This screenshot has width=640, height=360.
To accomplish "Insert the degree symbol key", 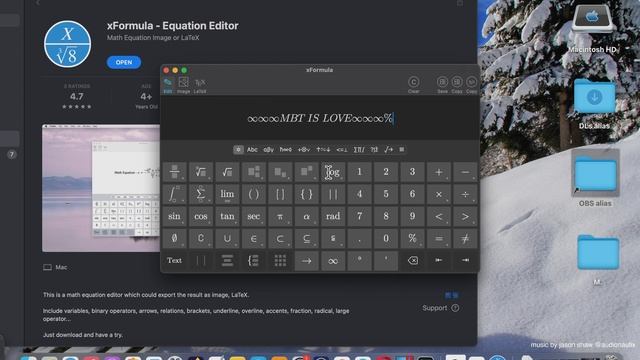I will (x=359, y=260).
